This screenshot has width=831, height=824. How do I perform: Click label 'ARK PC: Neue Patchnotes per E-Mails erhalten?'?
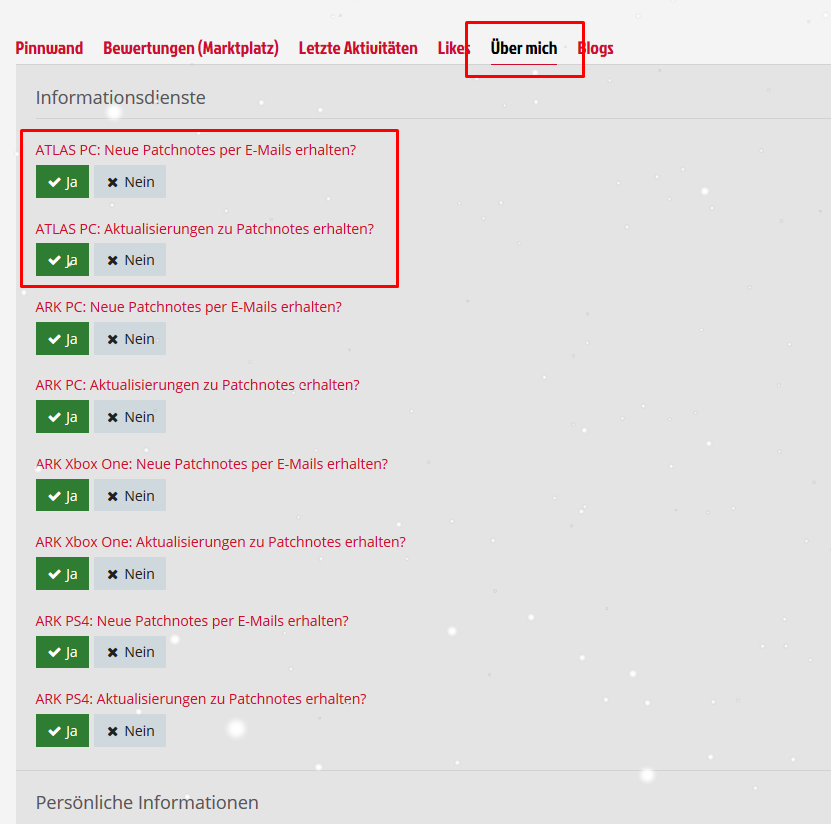tap(189, 307)
